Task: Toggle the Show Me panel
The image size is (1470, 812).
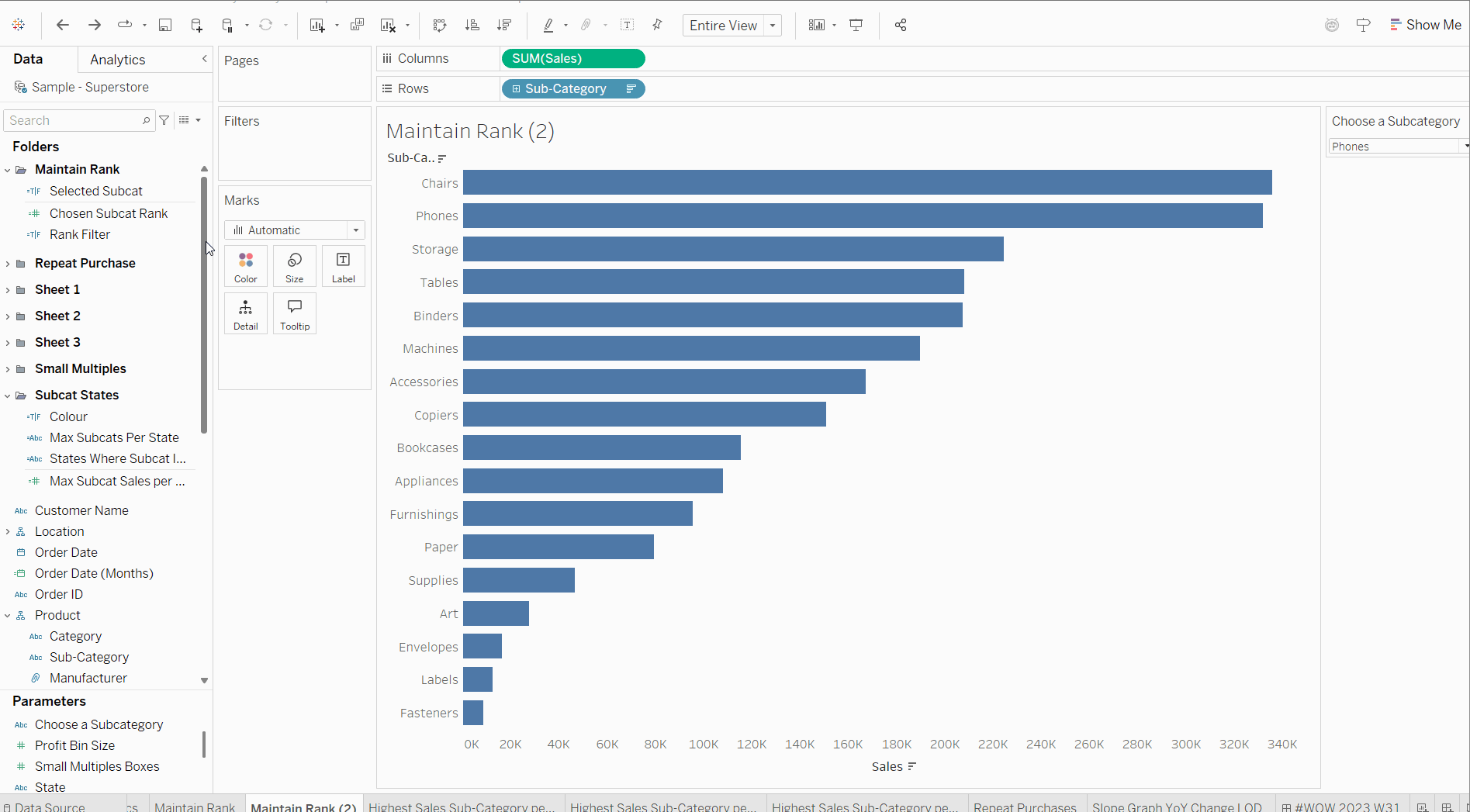Action: click(x=1425, y=25)
